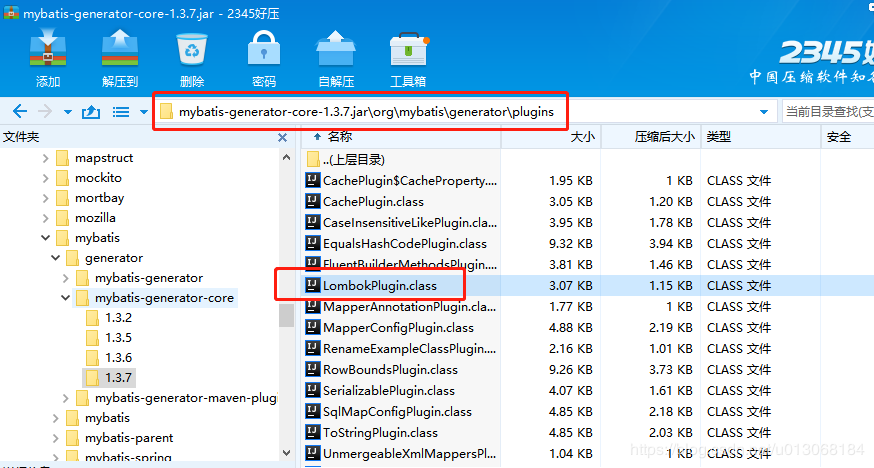This screenshot has width=874, height=468.
Task: Expand the mozilla folder node
Action: point(46,218)
